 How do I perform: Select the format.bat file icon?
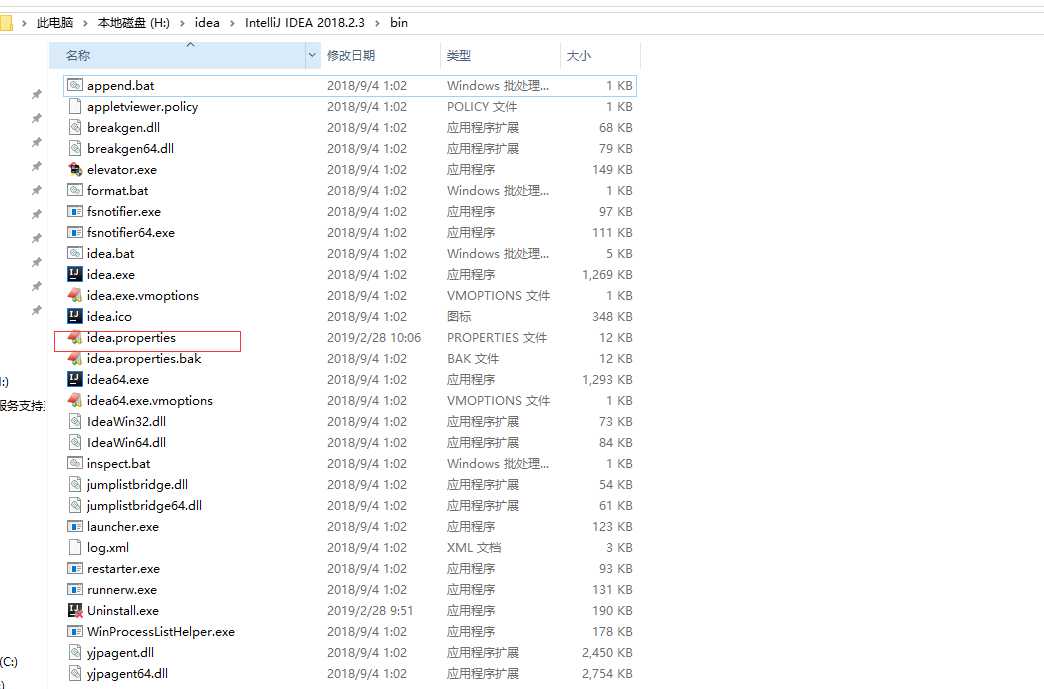(75, 190)
